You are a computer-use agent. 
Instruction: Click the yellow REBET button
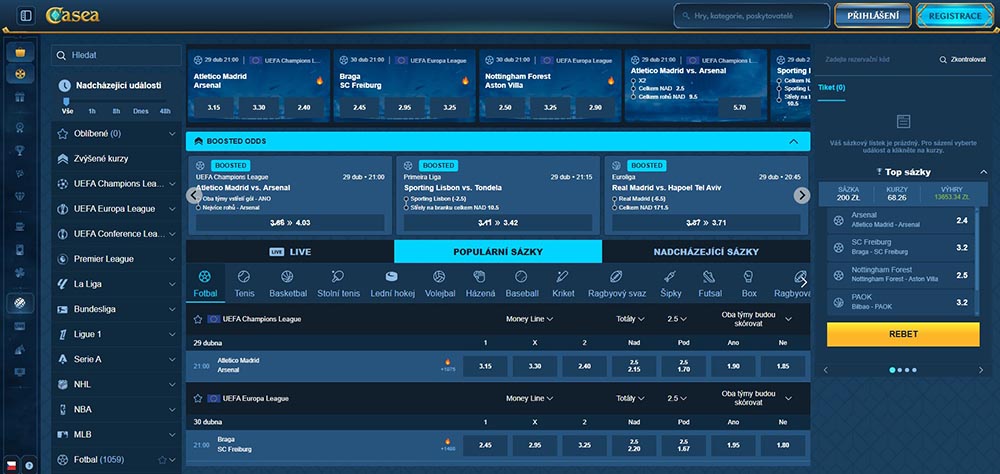click(x=903, y=334)
